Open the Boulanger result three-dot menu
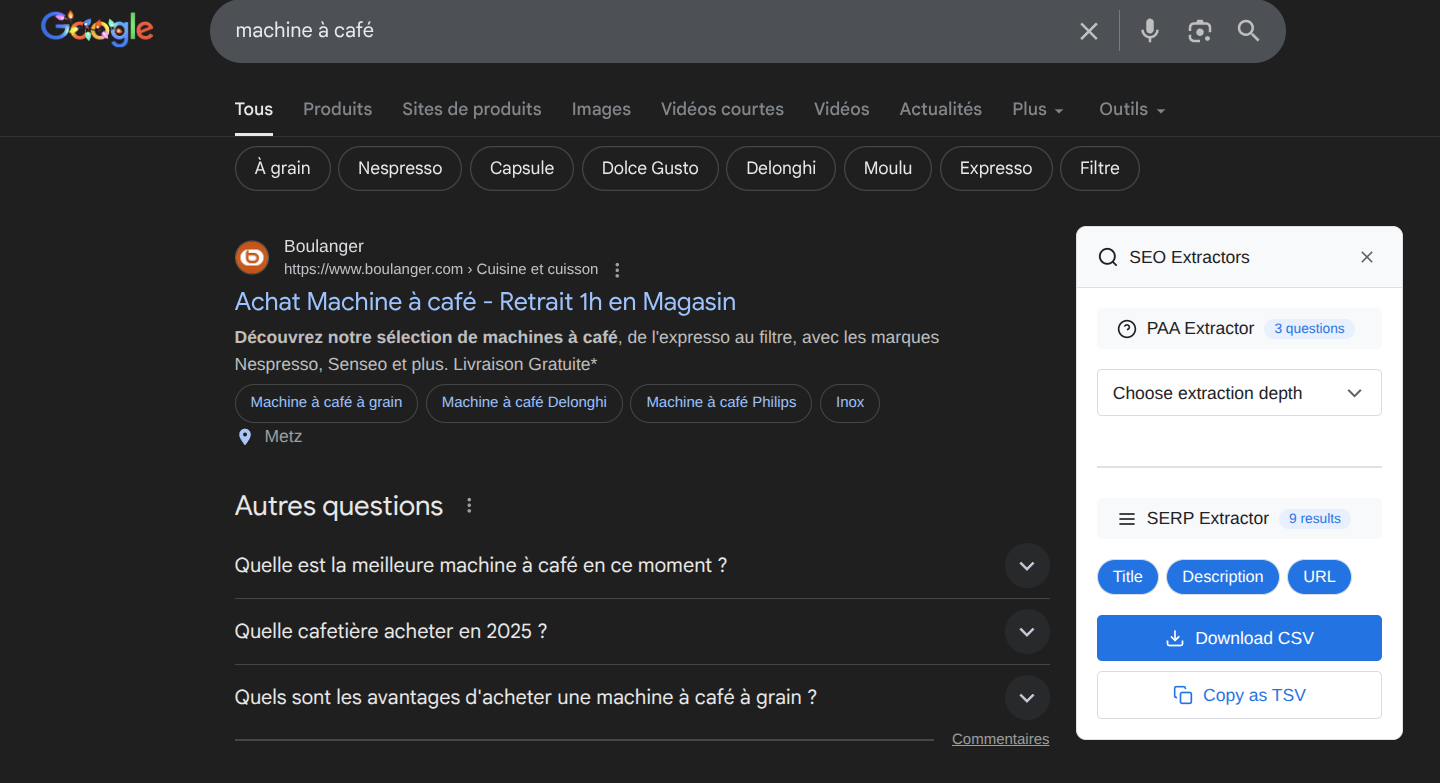This screenshot has height=783, width=1440. click(617, 270)
